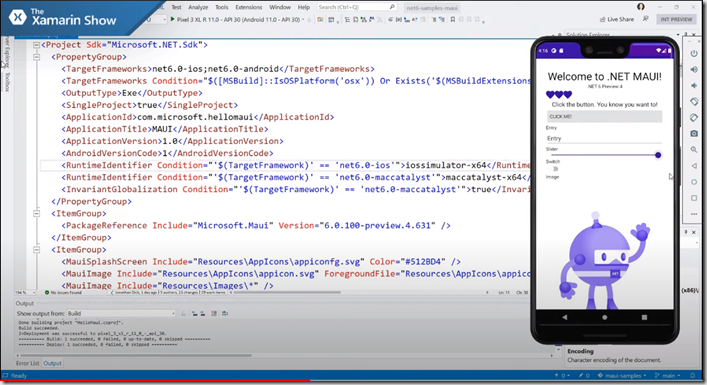Screen dimensions: 707x385
Task: Click the emulator volume down icon
Action: coord(693,86)
